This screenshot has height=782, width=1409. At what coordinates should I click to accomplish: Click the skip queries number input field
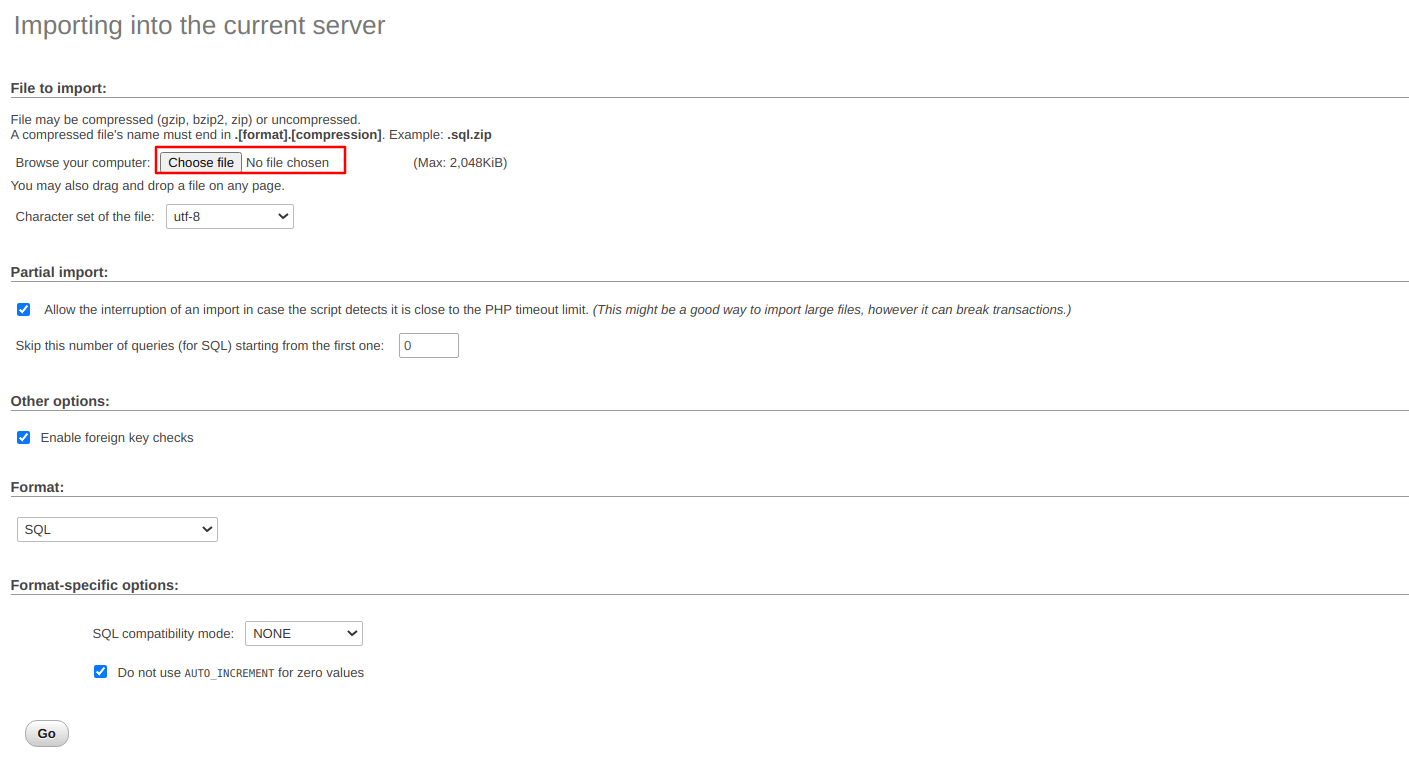coord(428,346)
